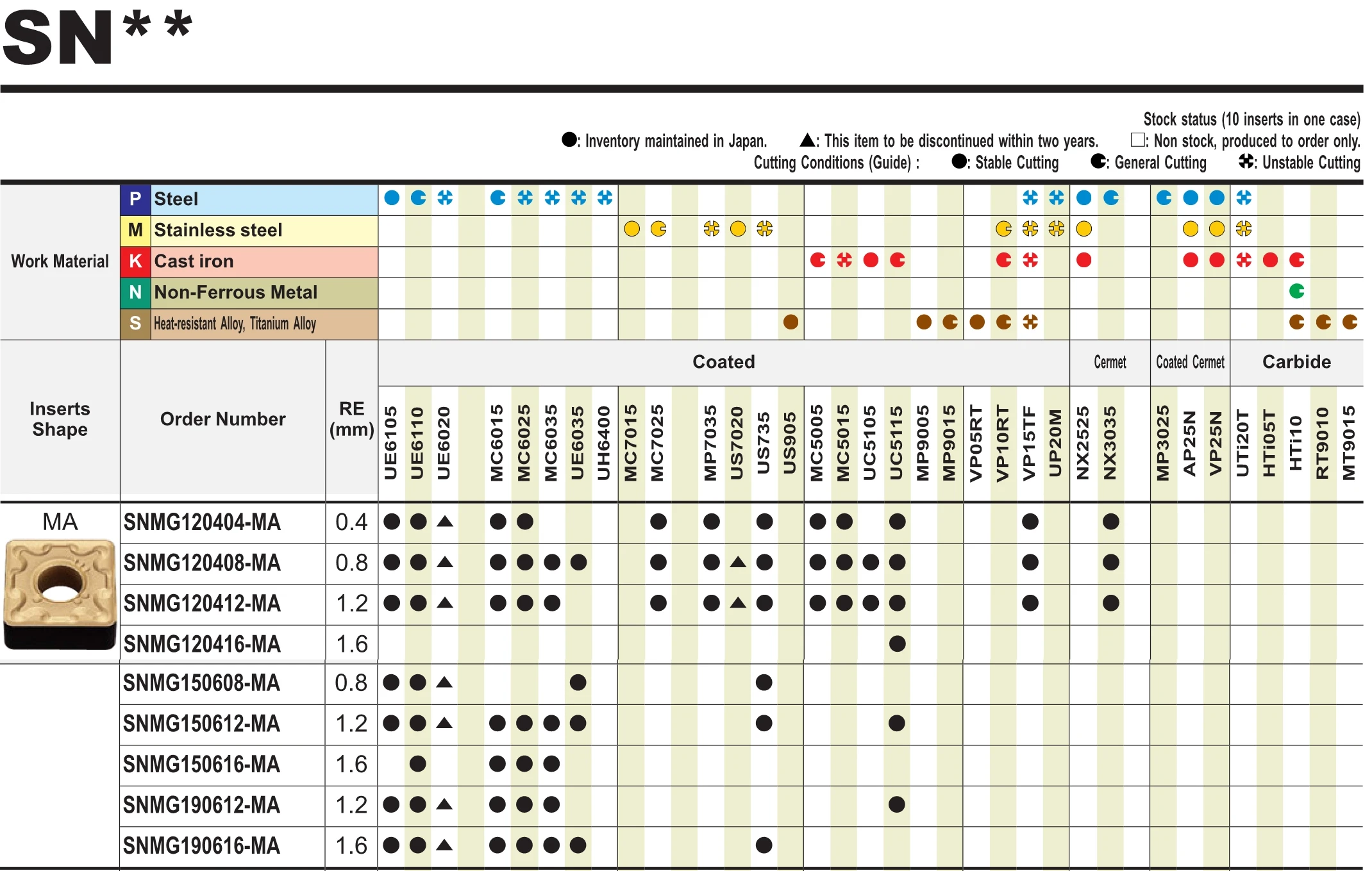Select order number SNMG150616-MA
Image resolution: width=1372 pixels, height=871 pixels.
(x=202, y=765)
